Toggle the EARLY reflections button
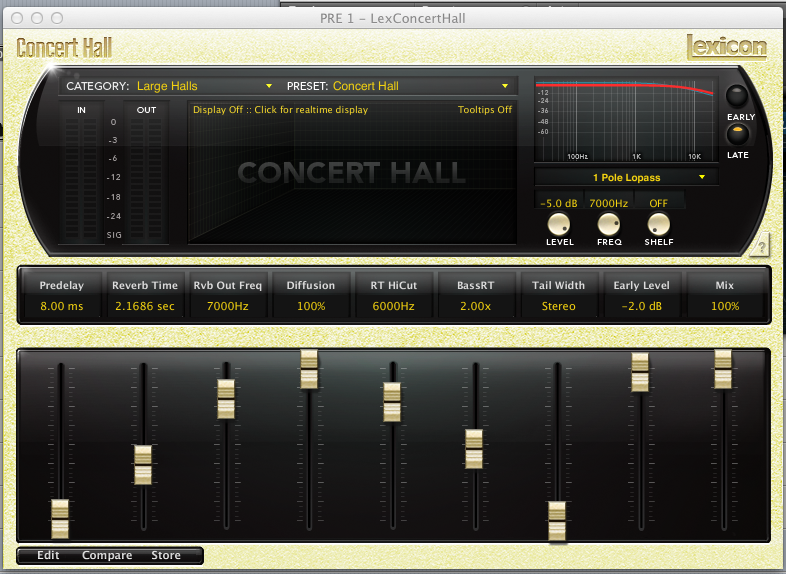This screenshot has width=786, height=574. 737,96
